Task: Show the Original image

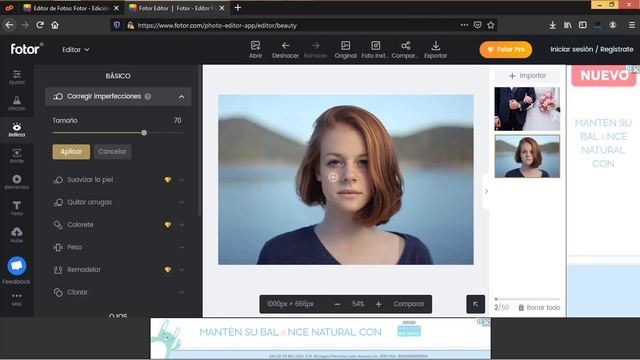Action: pos(346,50)
